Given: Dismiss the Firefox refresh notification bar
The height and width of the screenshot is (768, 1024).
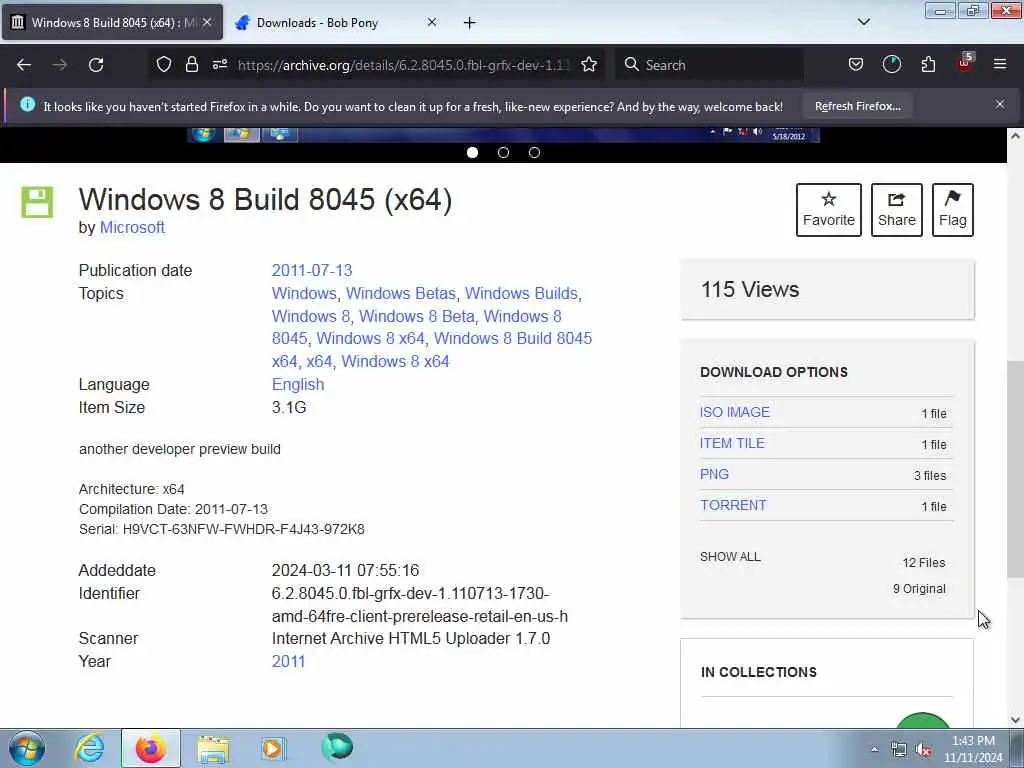Looking at the screenshot, I should [1000, 104].
